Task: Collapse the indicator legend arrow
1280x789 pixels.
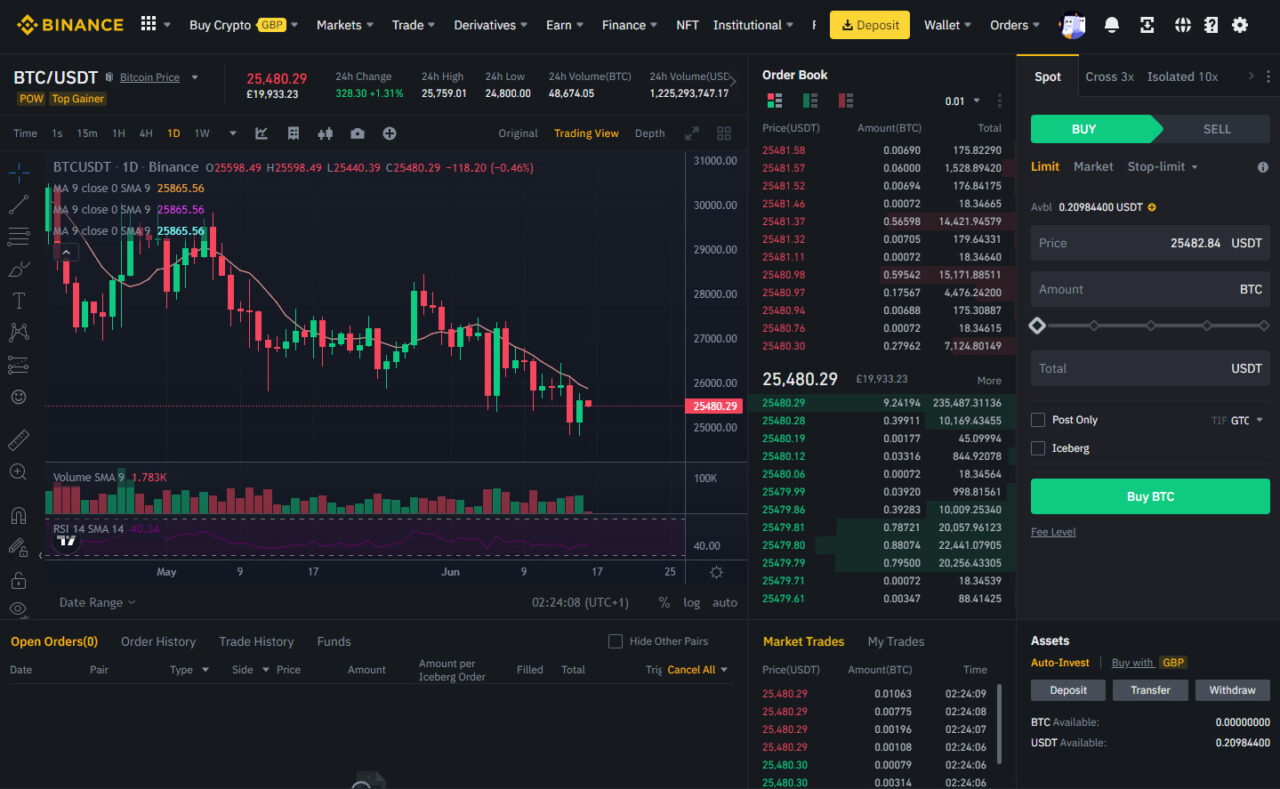Action: (65, 253)
